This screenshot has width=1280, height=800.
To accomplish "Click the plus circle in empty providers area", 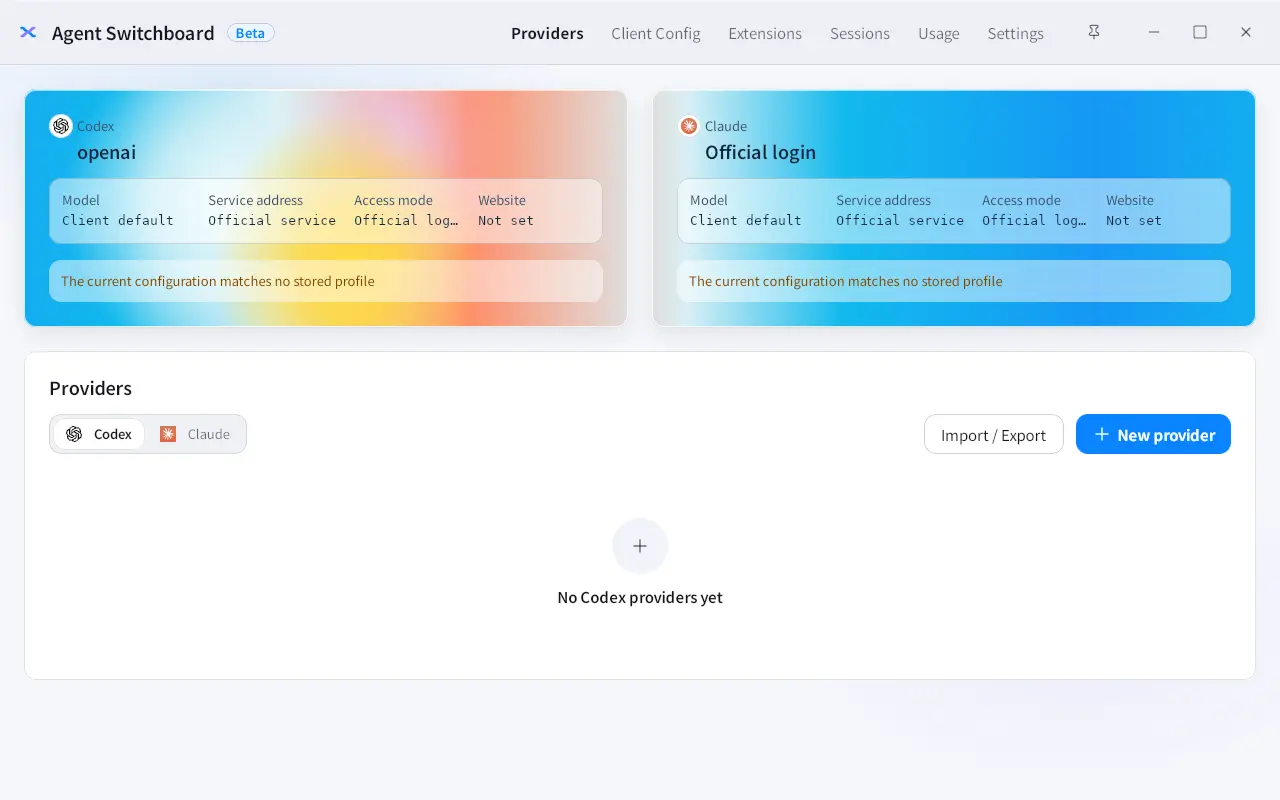I will [640, 546].
